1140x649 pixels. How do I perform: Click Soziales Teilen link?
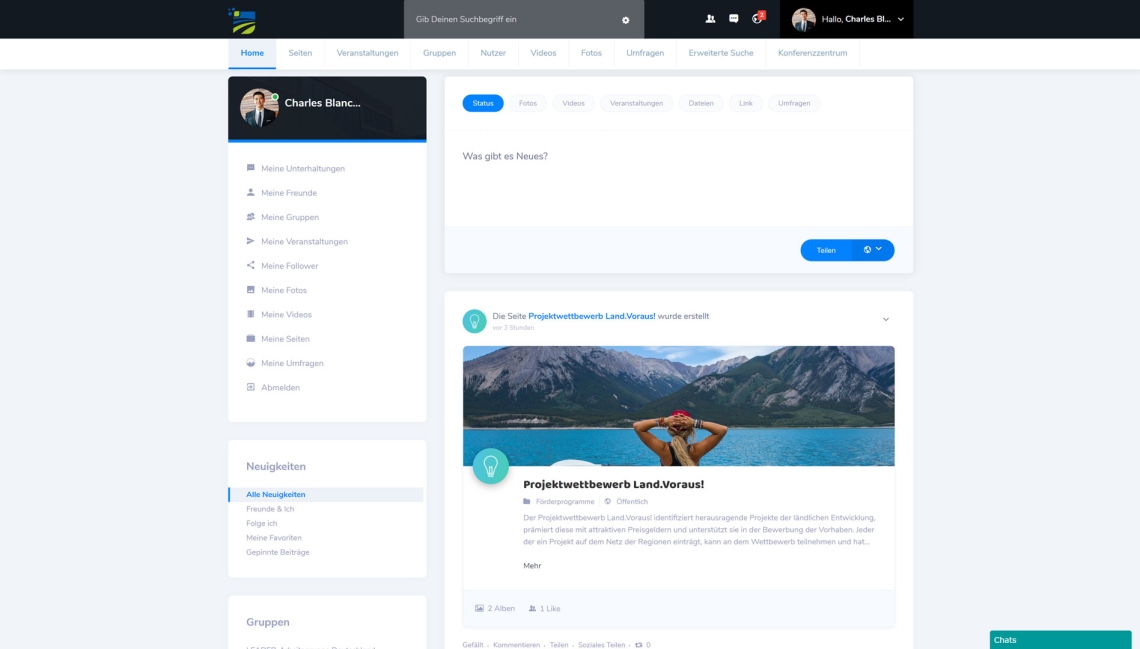click(601, 645)
